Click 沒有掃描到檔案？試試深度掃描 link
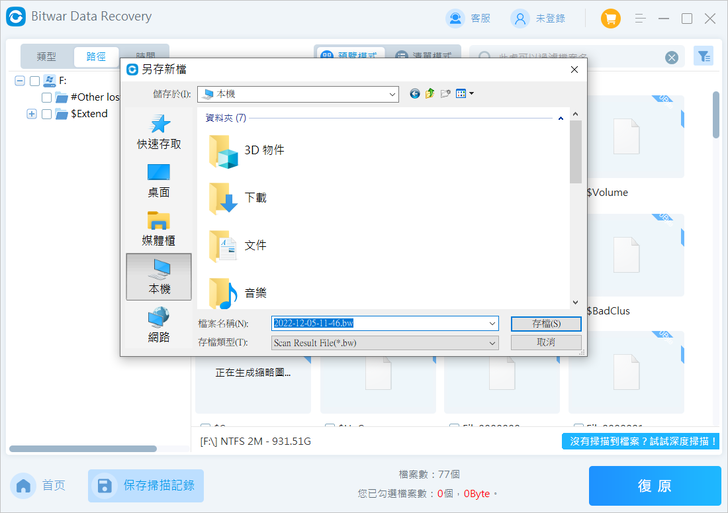 [x=641, y=442]
